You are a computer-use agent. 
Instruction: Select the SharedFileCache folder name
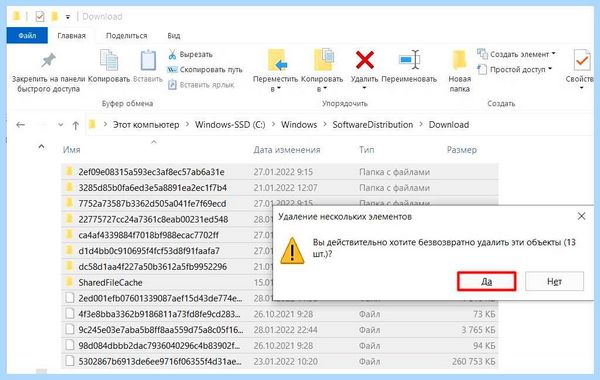click(110, 282)
